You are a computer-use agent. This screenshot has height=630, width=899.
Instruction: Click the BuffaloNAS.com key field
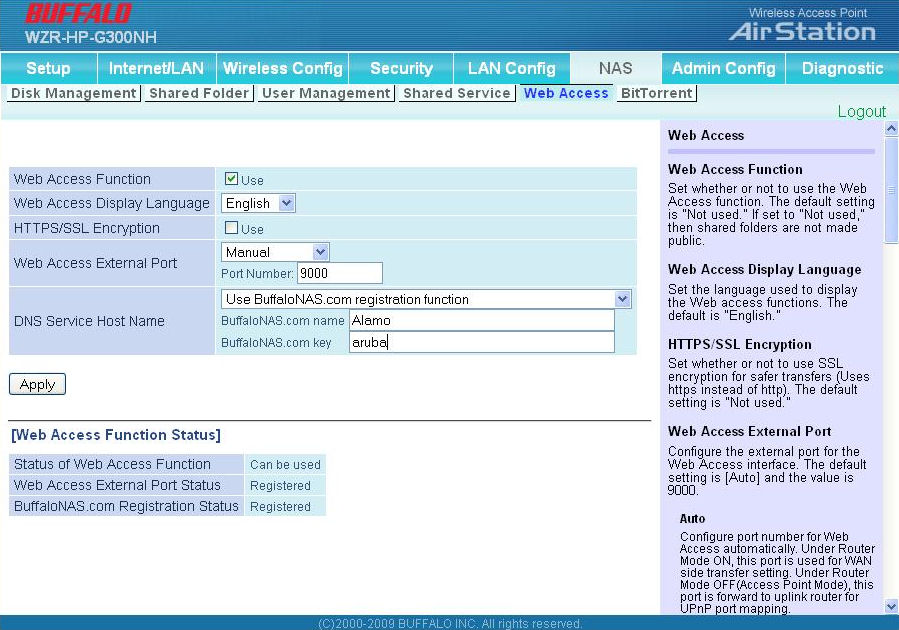[x=482, y=342]
